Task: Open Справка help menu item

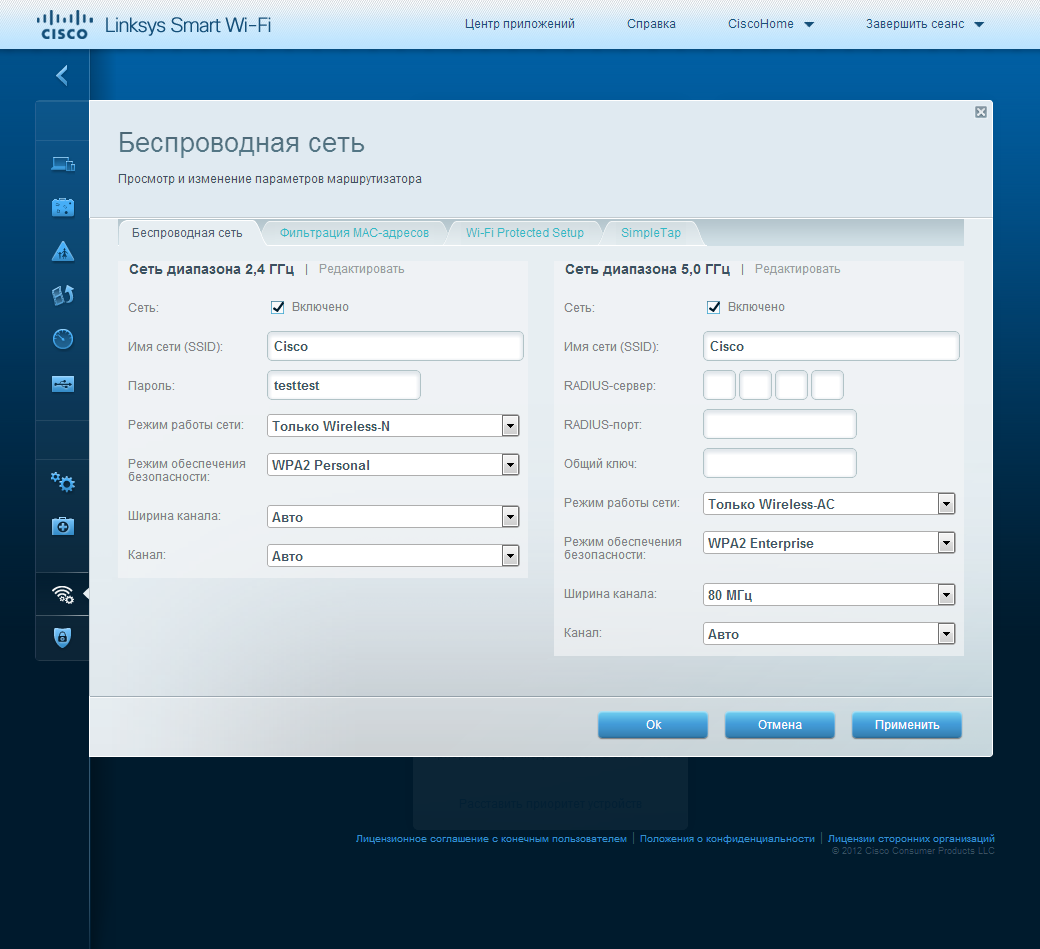Action: coord(651,24)
